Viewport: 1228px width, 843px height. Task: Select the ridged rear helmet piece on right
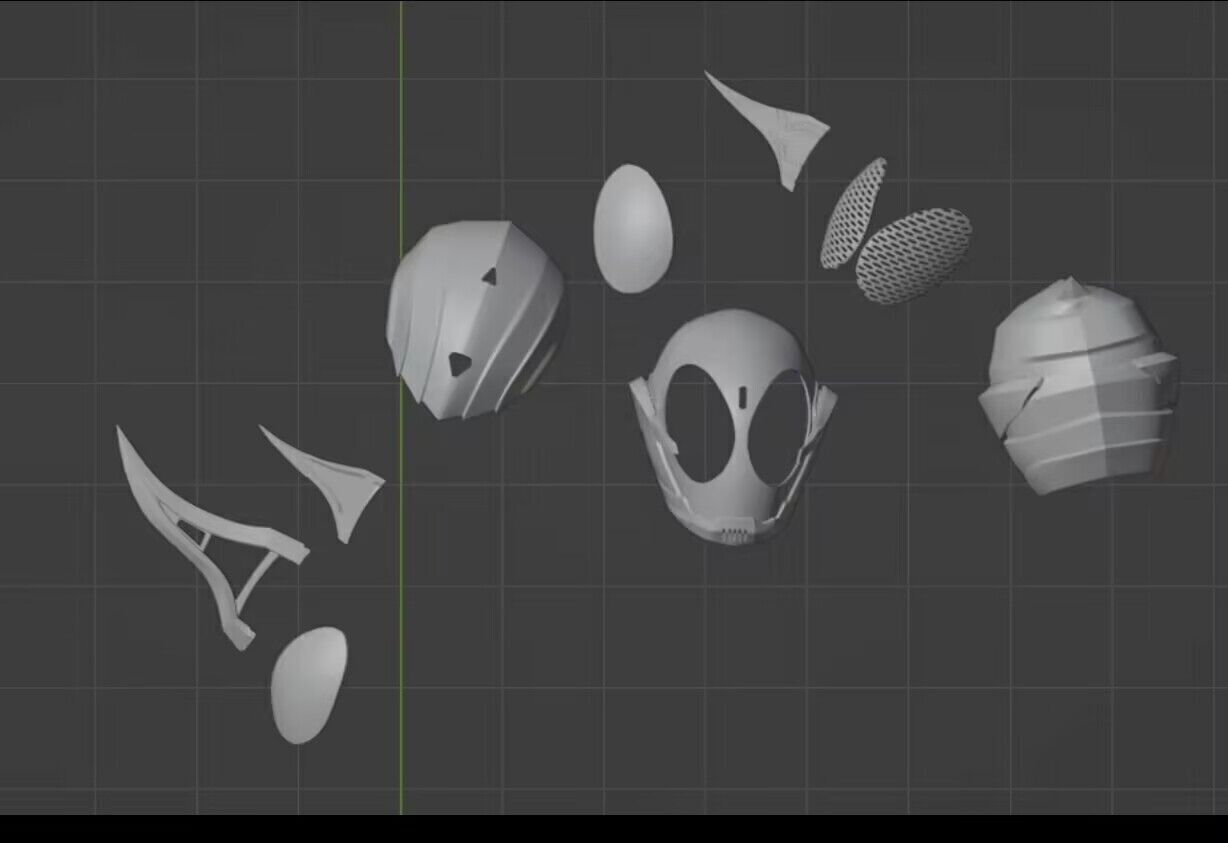[x=1078, y=388]
